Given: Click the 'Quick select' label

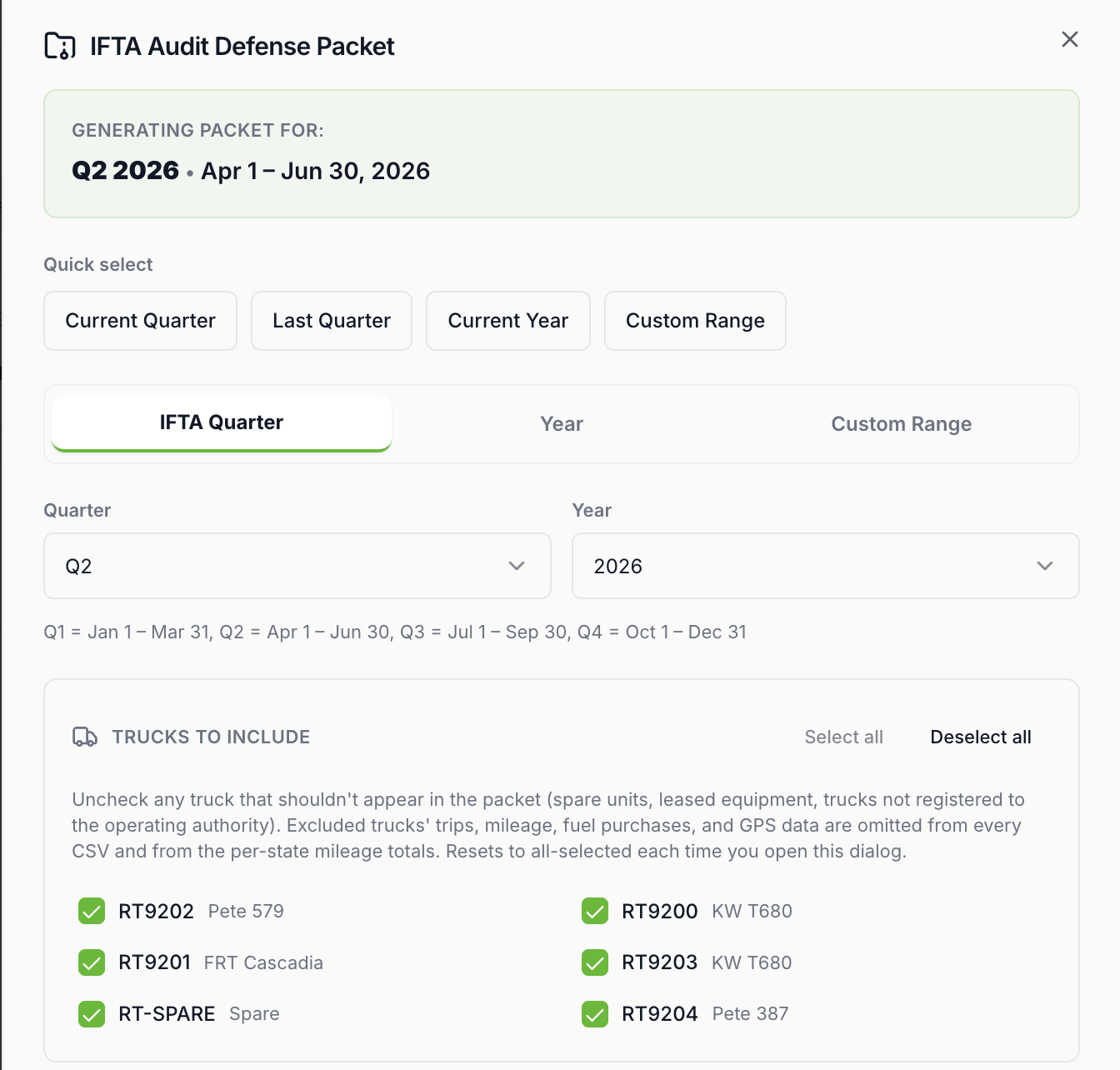Looking at the screenshot, I should pos(98,264).
